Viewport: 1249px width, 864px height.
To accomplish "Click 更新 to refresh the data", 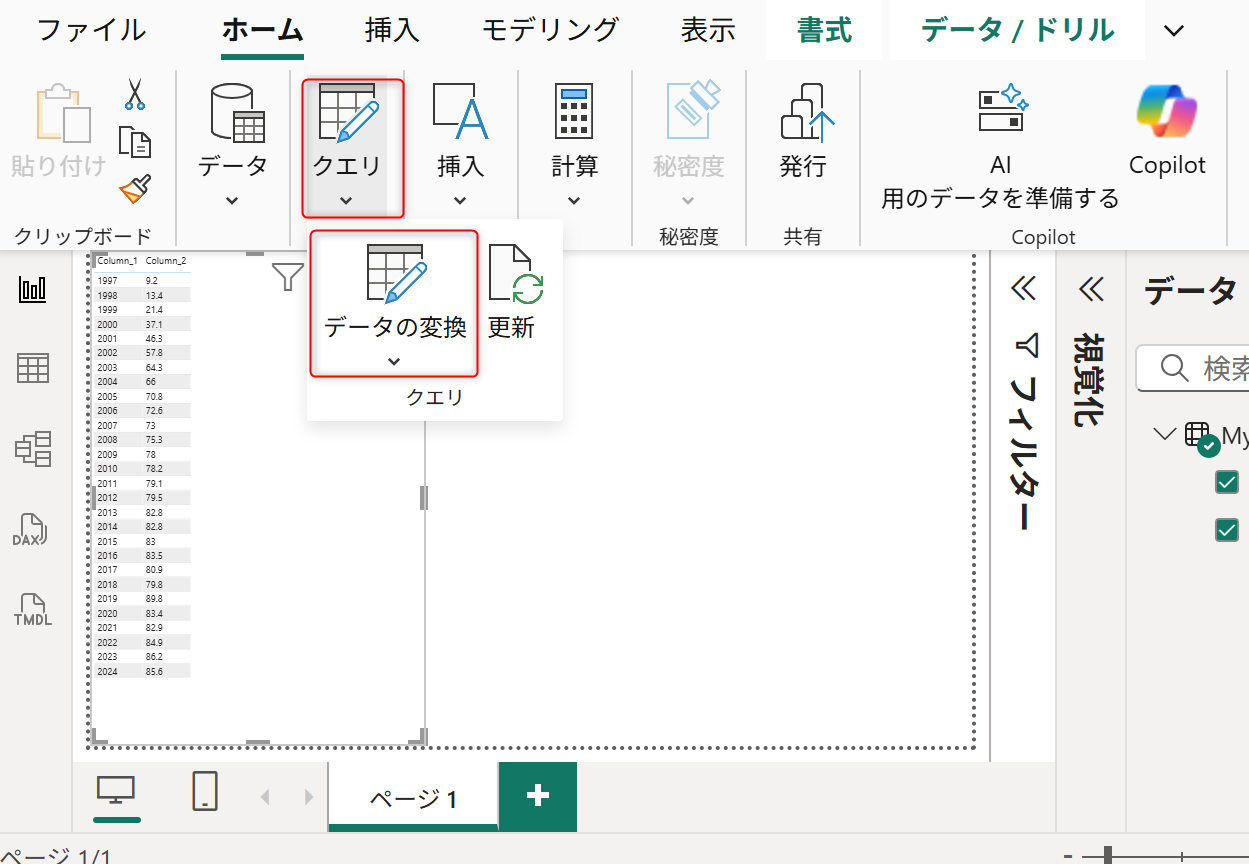I will pyautogui.click(x=513, y=290).
